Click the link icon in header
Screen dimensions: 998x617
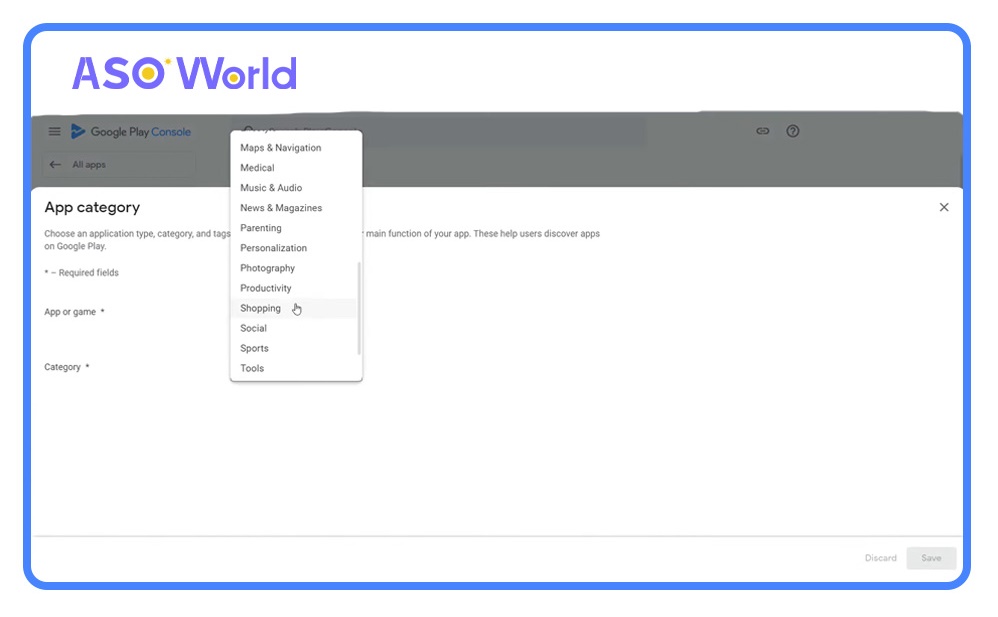tap(763, 131)
